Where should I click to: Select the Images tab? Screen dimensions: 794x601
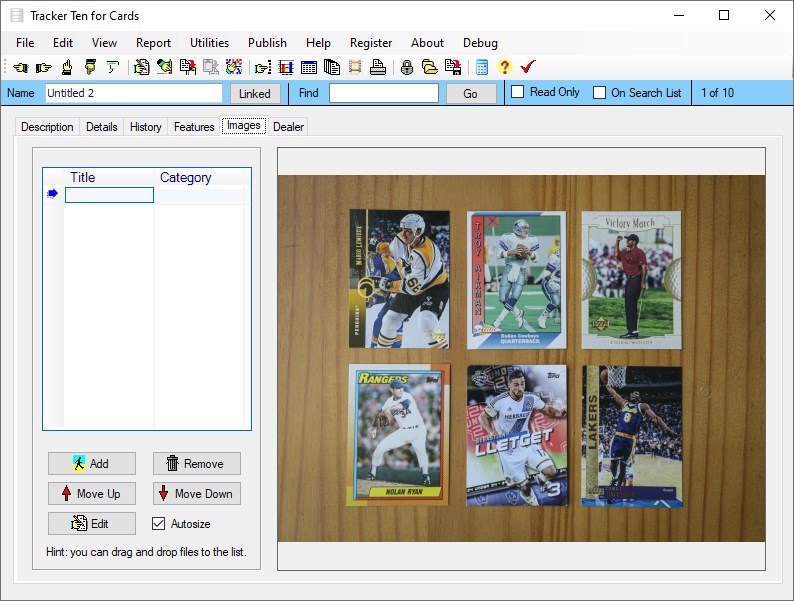[x=244, y=125]
